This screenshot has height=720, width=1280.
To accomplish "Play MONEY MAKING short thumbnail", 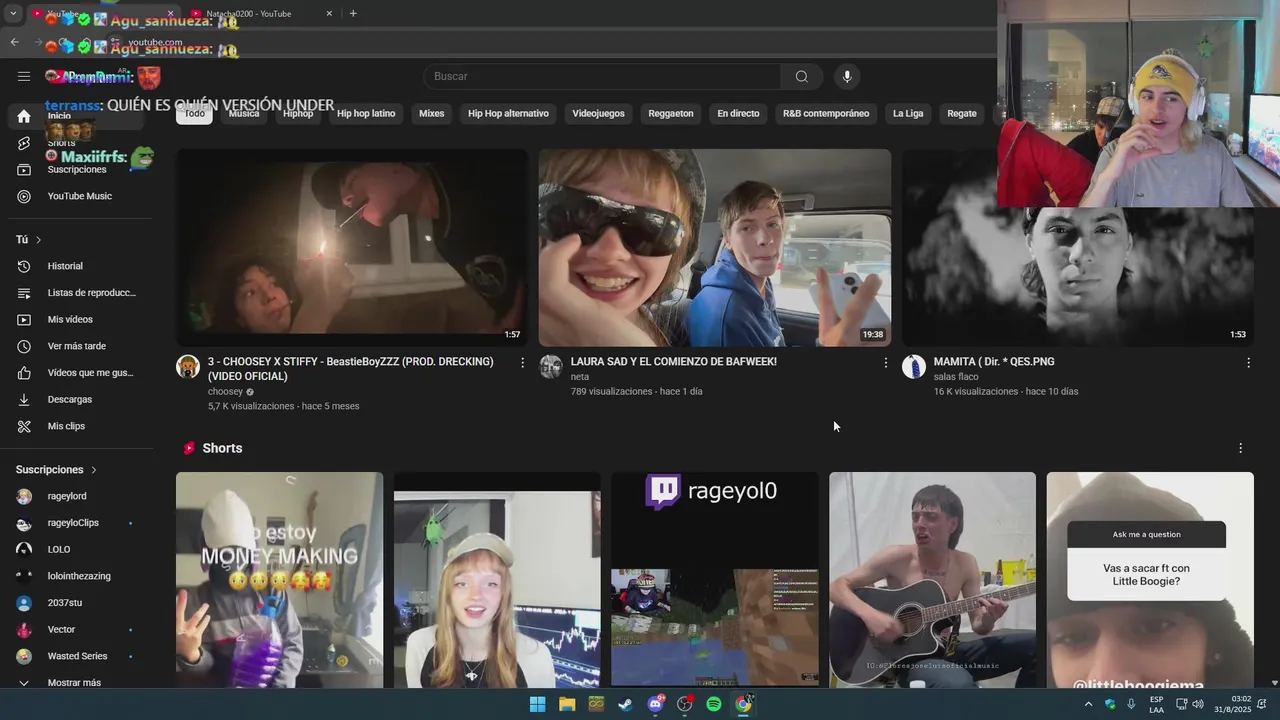I will (x=279, y=580).
